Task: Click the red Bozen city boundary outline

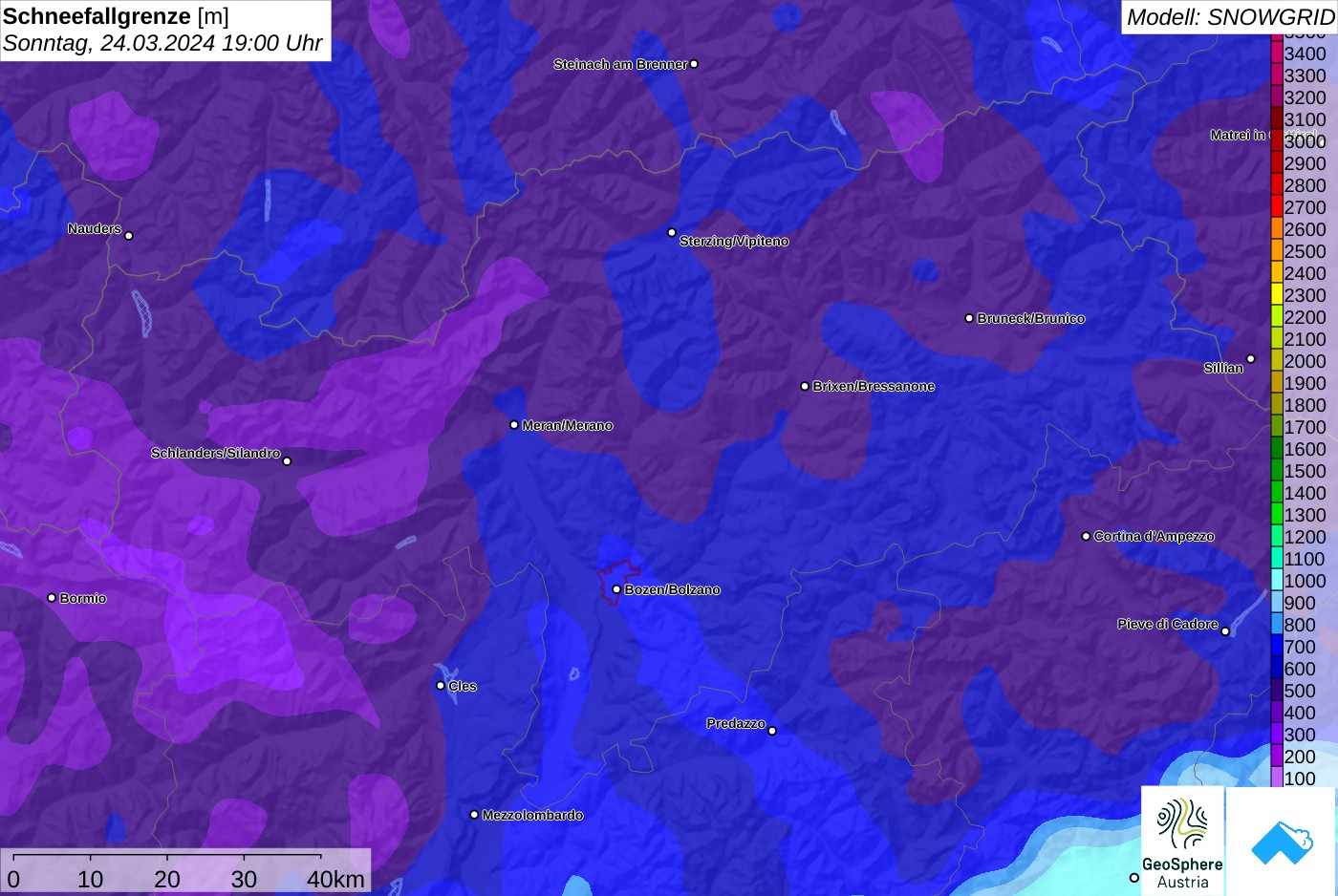Action: (x=618, y=580)
